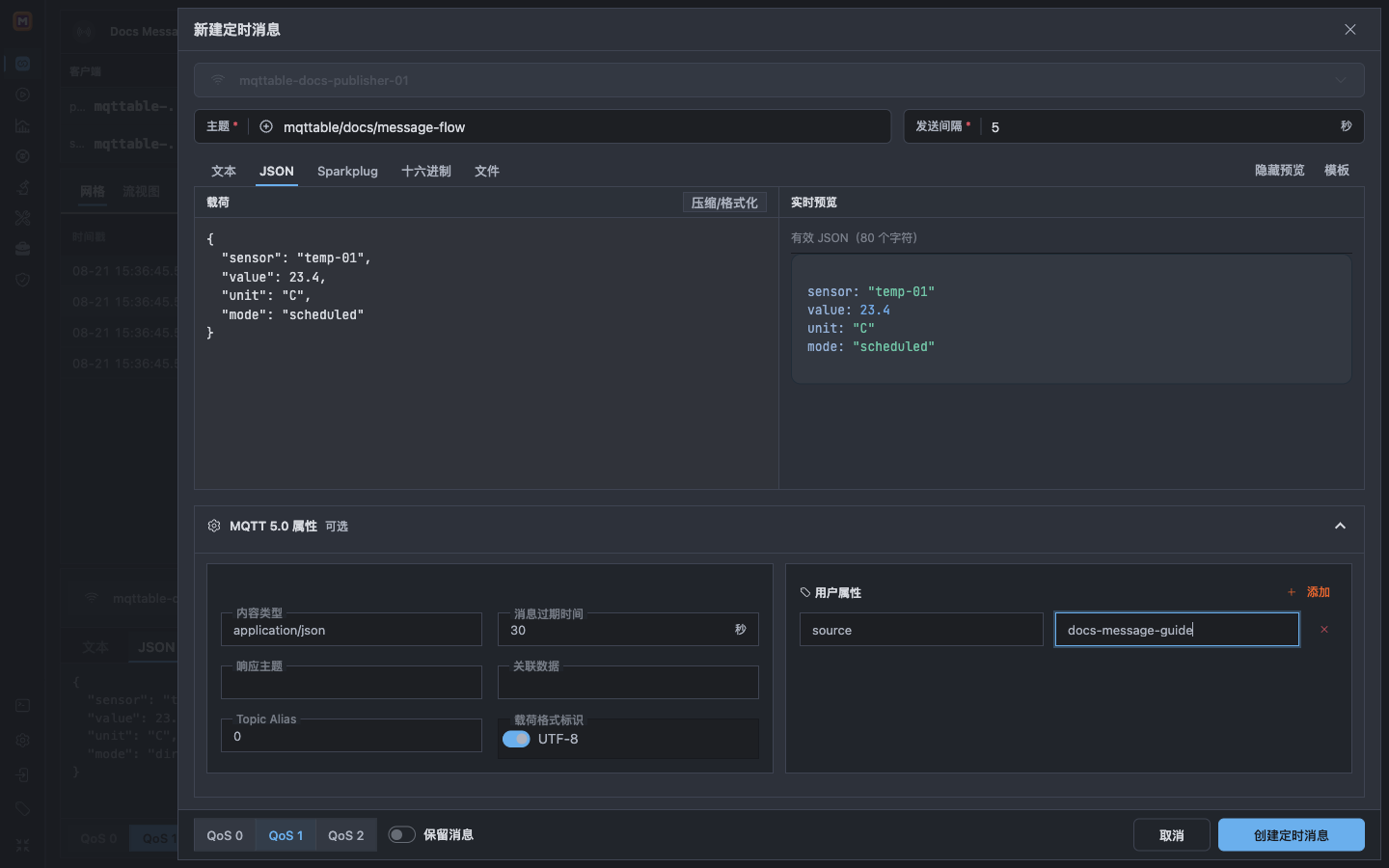Click the topic input mqttable/docs/message-flow
This screenshot has width=1389, height=868.
tap(582, 126)
